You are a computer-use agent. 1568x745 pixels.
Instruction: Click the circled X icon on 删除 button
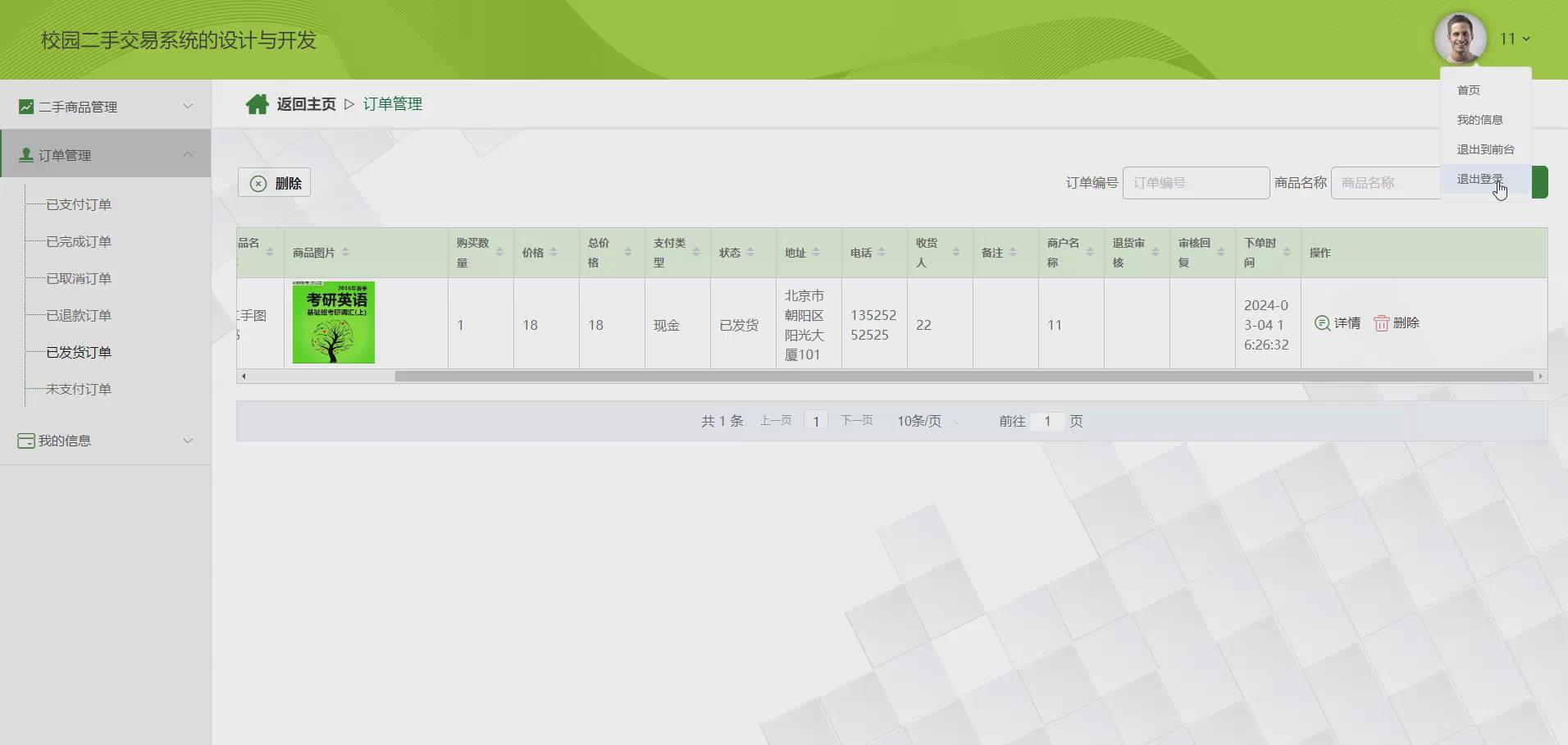point(258,183)
